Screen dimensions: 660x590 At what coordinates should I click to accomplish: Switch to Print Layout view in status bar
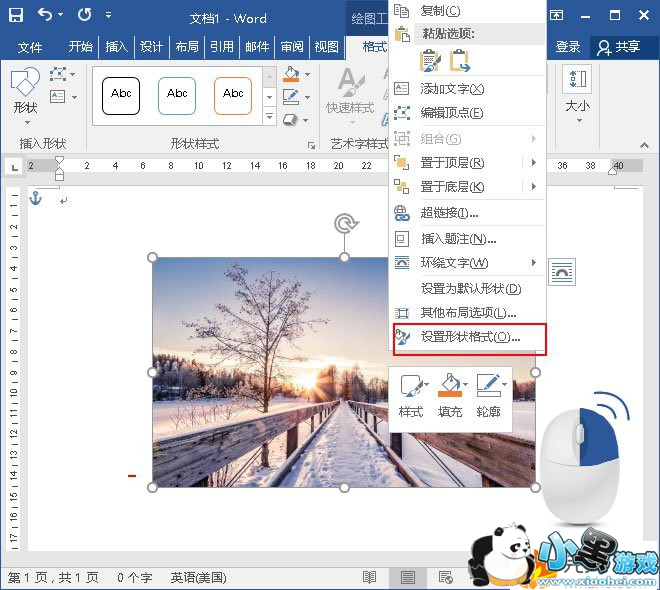click(407, 578)
